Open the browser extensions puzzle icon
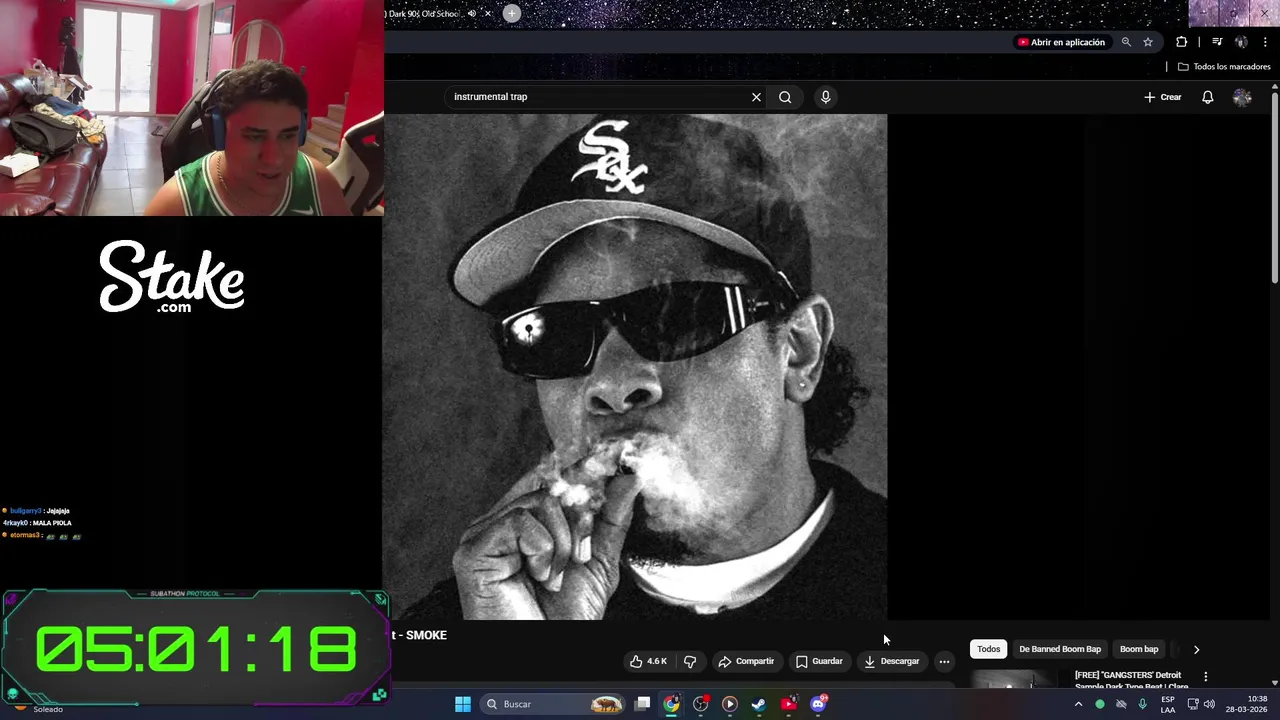Image resolution: width=1280 pixels, height=720 pixels. [x=1181, y=42]
